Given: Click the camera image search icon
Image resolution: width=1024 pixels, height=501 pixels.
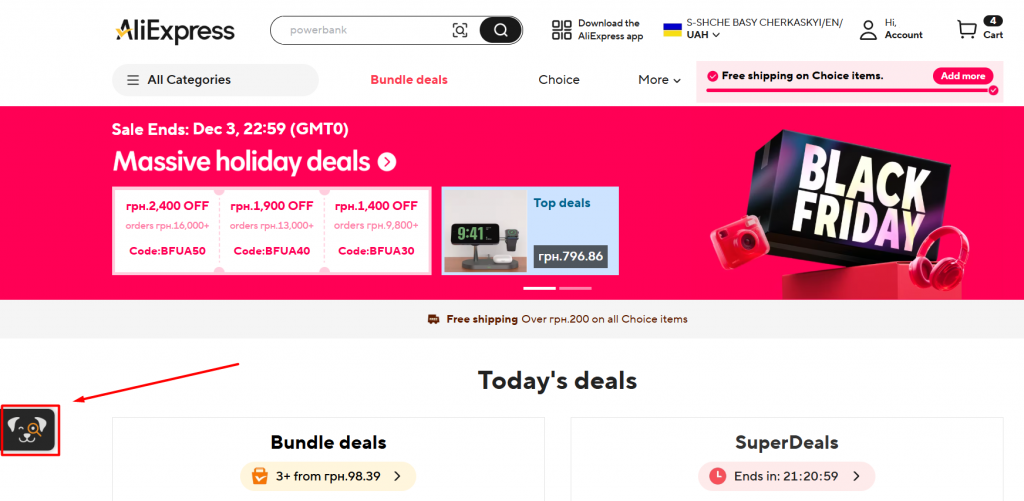Looking at the screenshot, I should tap(460, 30).
